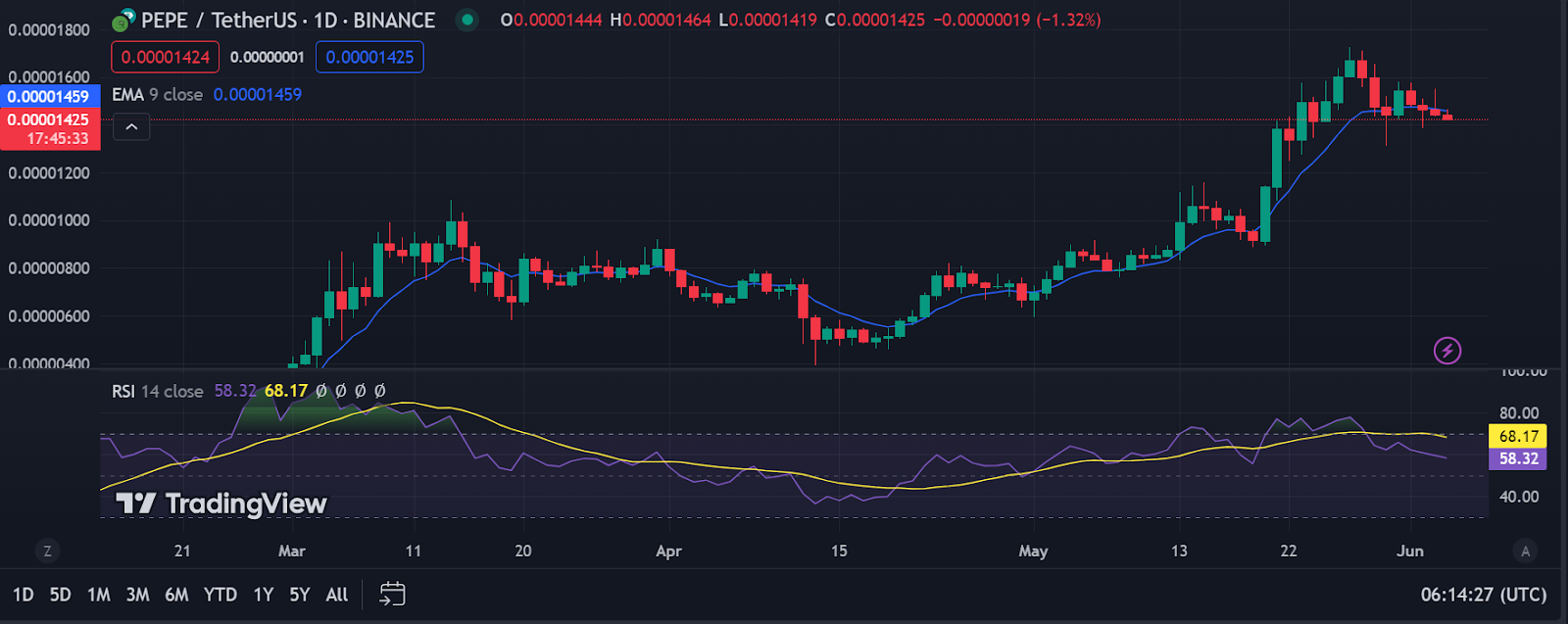Click the yellow 68.17 value in RSI legend
Viewport: 1568px width, 624px height.
[x=286, y=391]
